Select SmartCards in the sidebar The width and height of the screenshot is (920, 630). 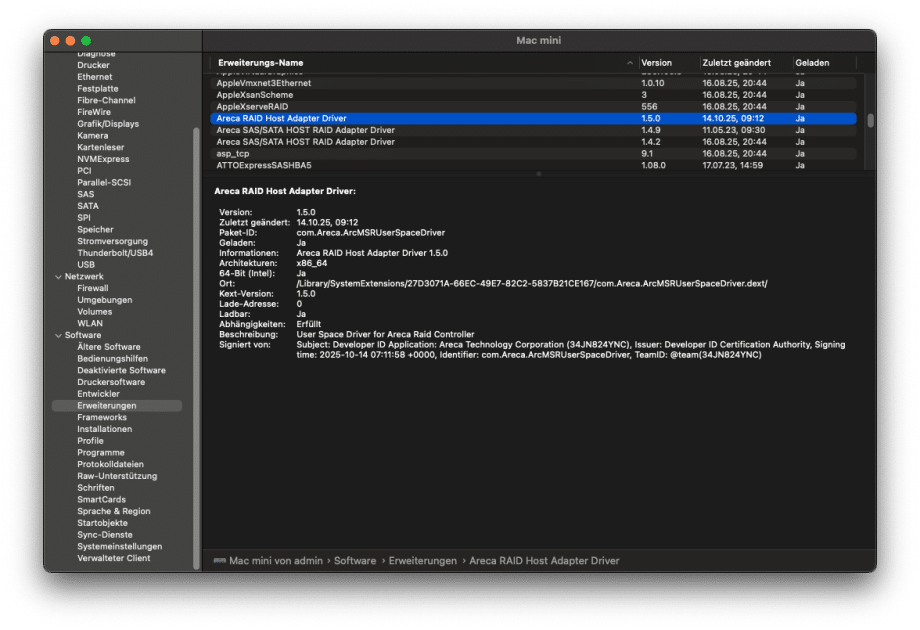click(101, 499)
